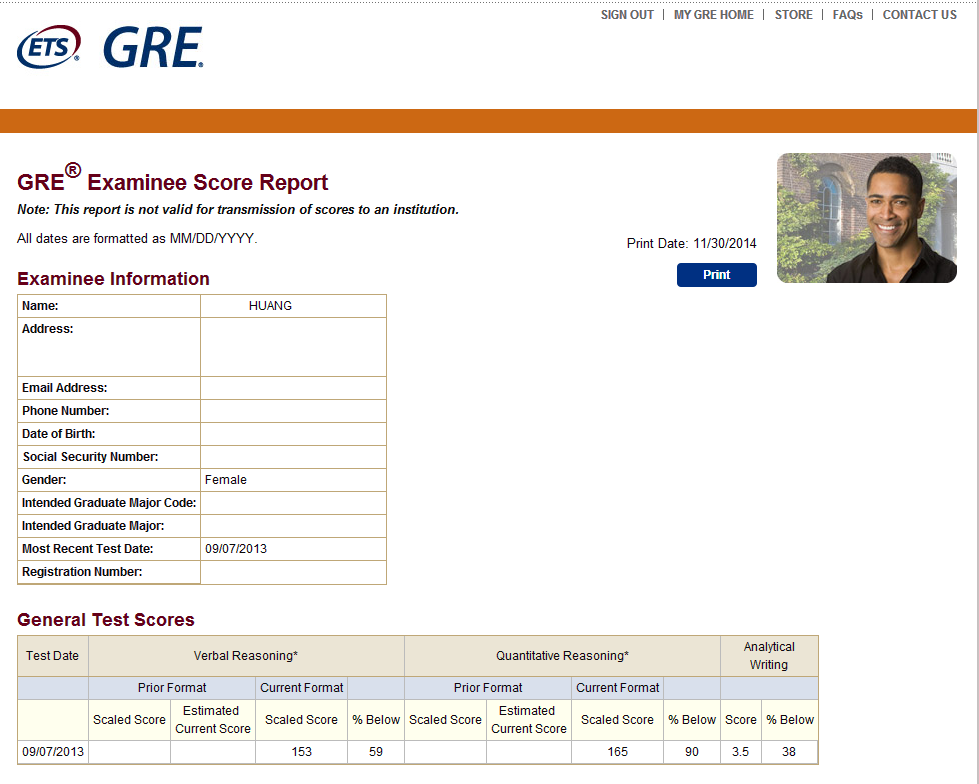Click the Verbal Reasoning* column header

click(245, 656)
